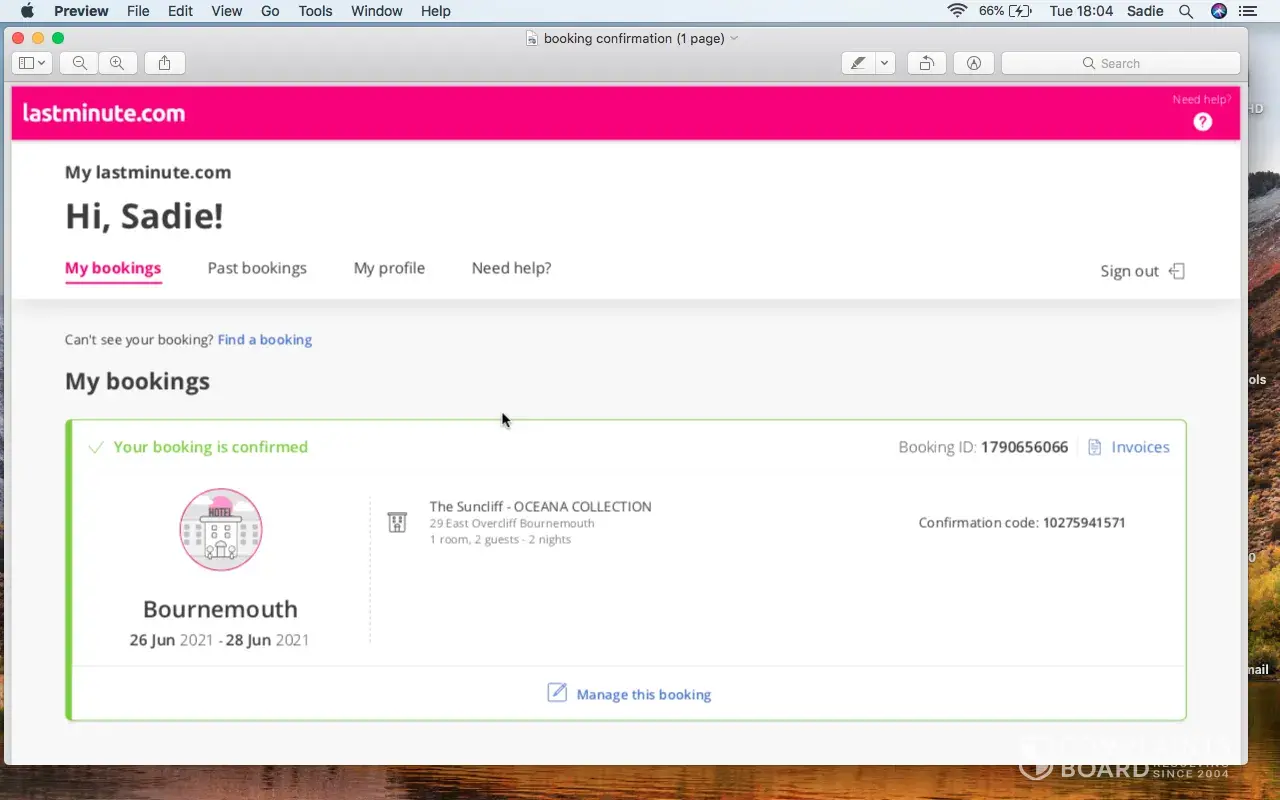Show the Markup toolbar

(x=973, y=63)
